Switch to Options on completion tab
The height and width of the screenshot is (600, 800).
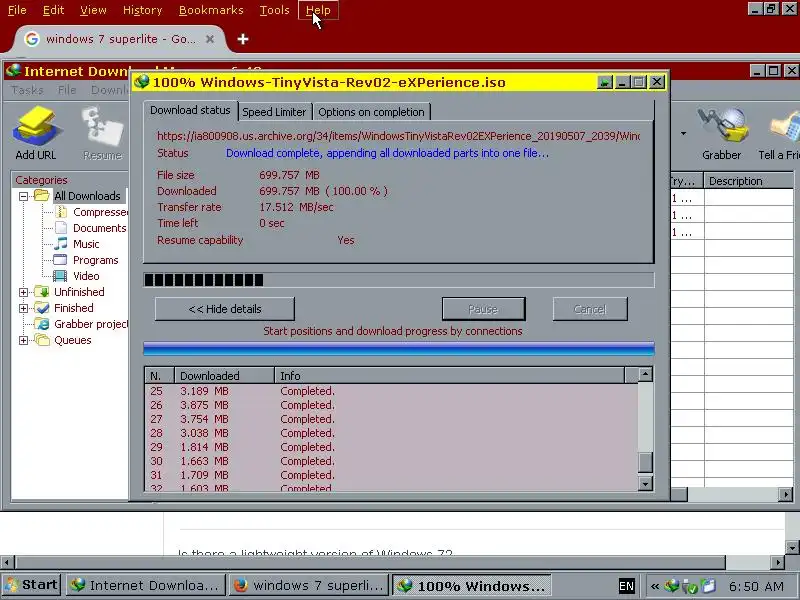(371, 112)
